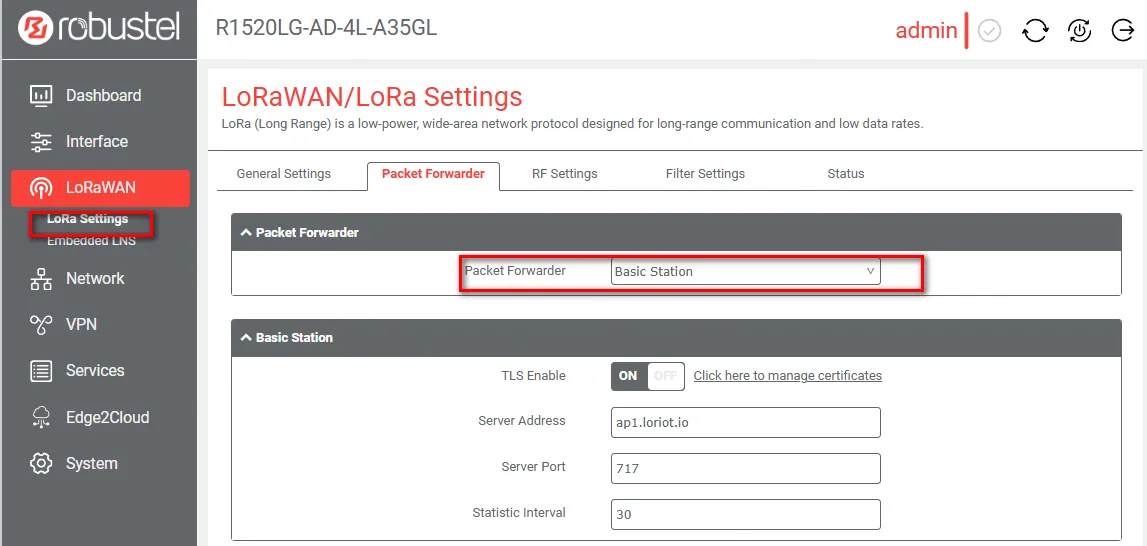The image size is (1147, 546).
Task: Collapse the Basic Station section
Action: tap(245, 338)
